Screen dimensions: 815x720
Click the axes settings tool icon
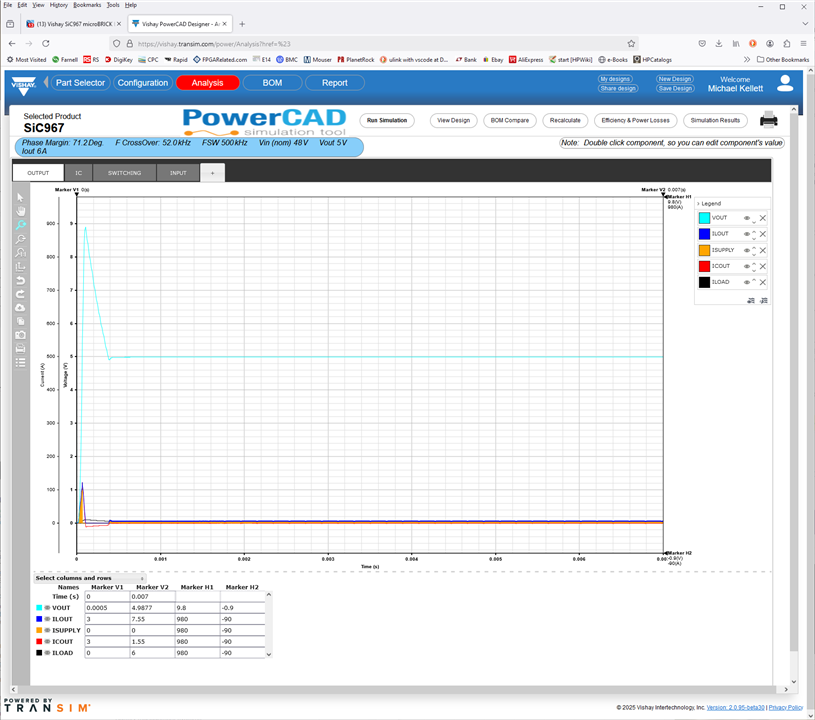(x=20, y=267)
